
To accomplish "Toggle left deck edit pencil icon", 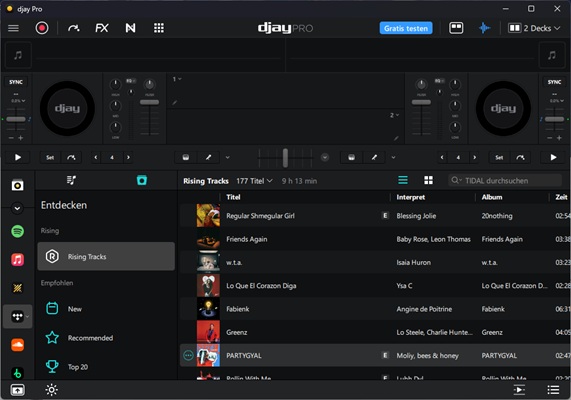I will tap(208, 157).
